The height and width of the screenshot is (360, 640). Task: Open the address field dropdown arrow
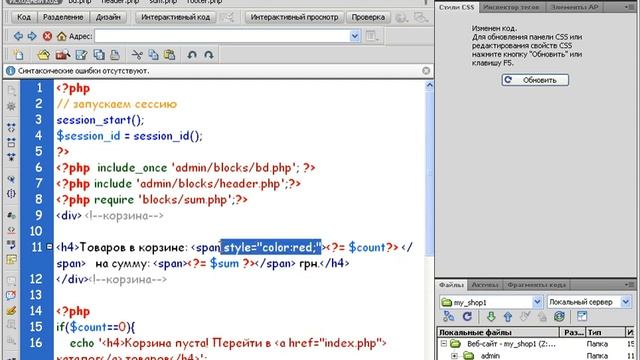coord(355,36)
